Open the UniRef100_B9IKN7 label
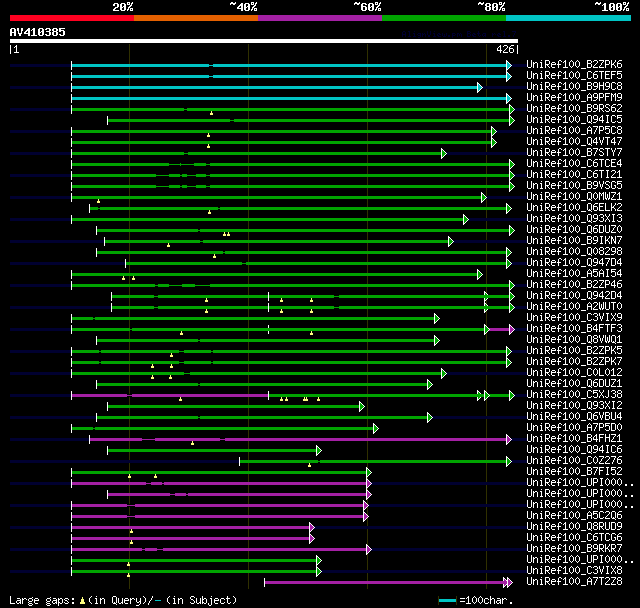Screen dimensions: 640x608 (574, 241)
